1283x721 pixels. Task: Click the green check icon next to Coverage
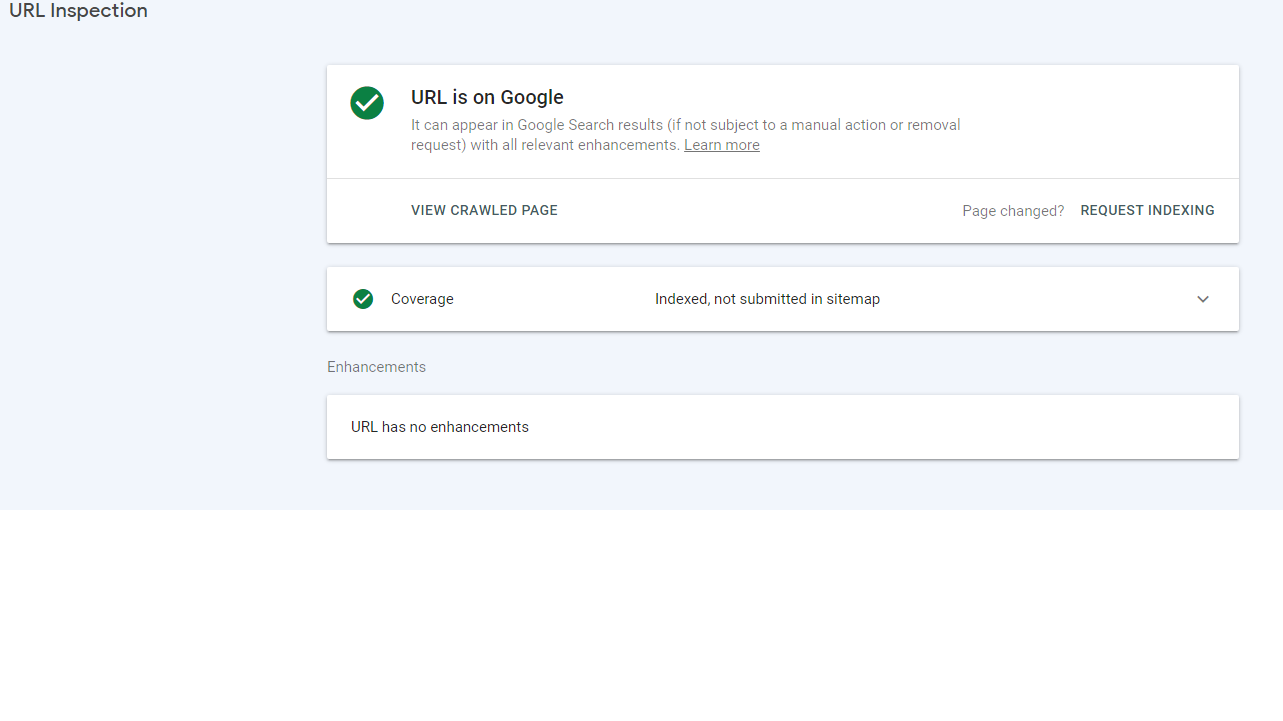tap(363, 299)
